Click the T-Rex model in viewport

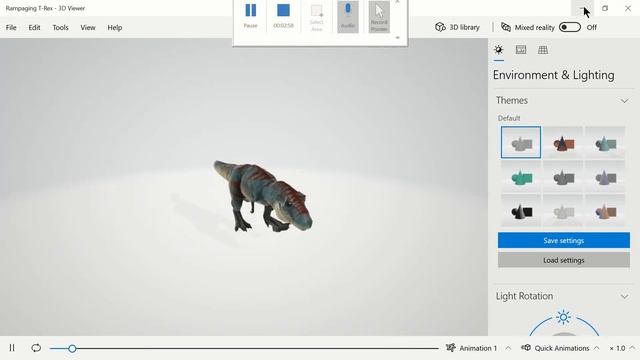point(263,196)
